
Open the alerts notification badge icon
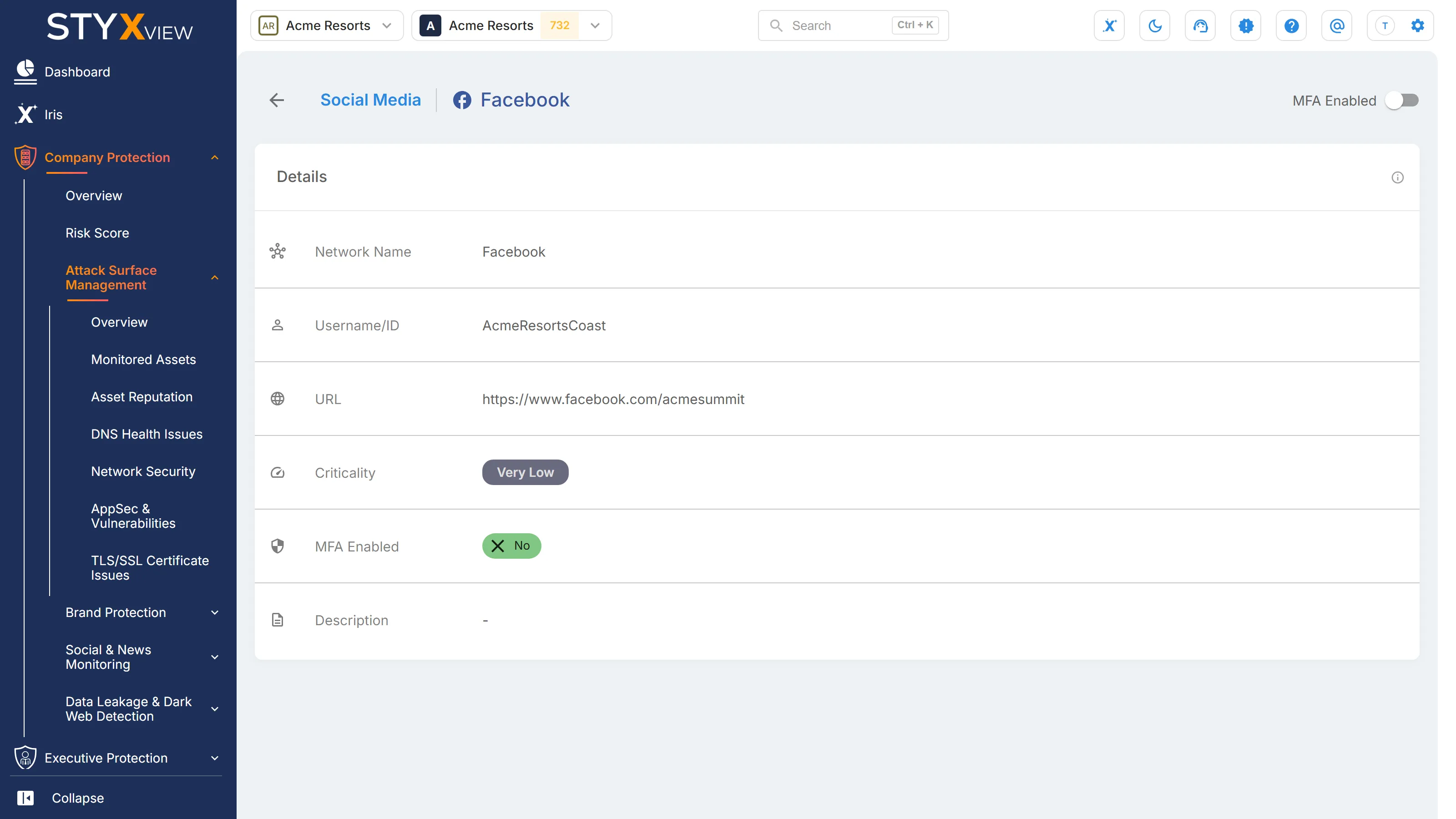pyautogui.click(x=1246, y=25)
